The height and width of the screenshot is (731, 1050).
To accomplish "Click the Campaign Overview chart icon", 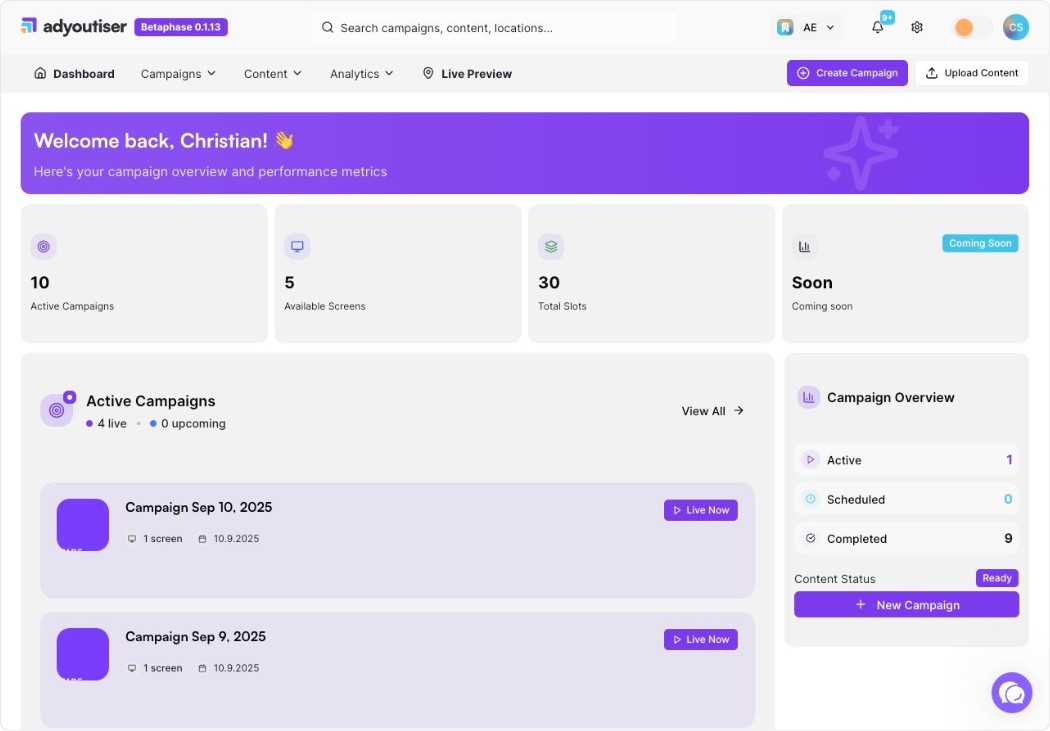I will pyautogui.click(x=808, y=397).
